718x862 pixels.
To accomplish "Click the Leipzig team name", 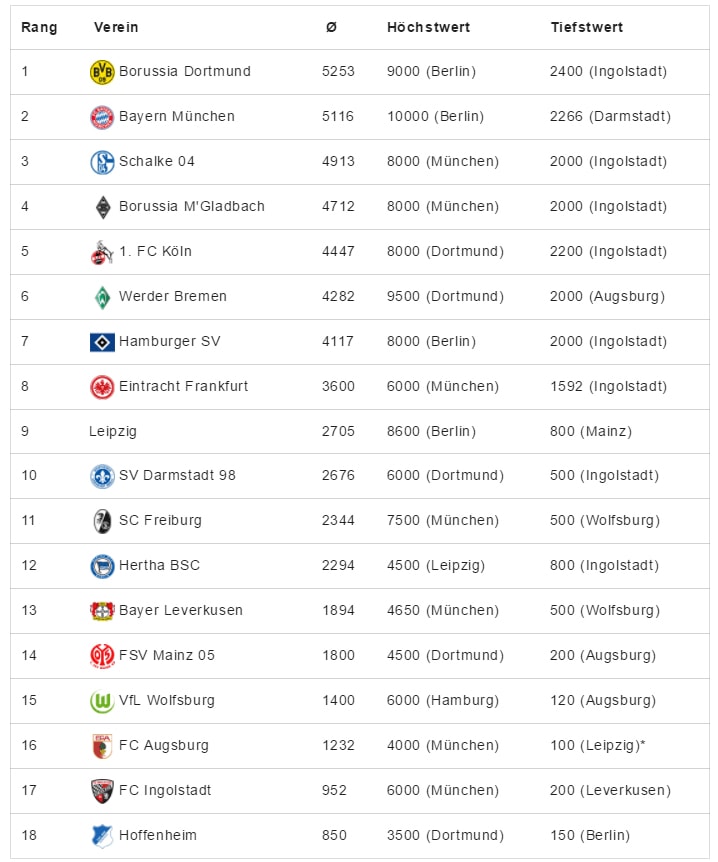I will [113, 432].
